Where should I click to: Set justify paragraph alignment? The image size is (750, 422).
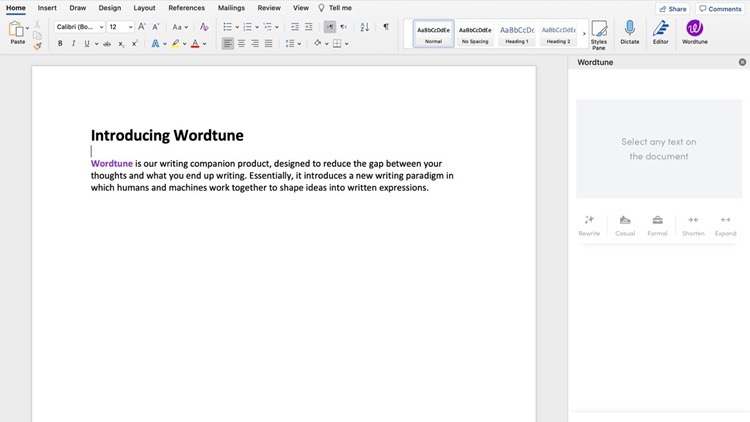pos(269,44)
